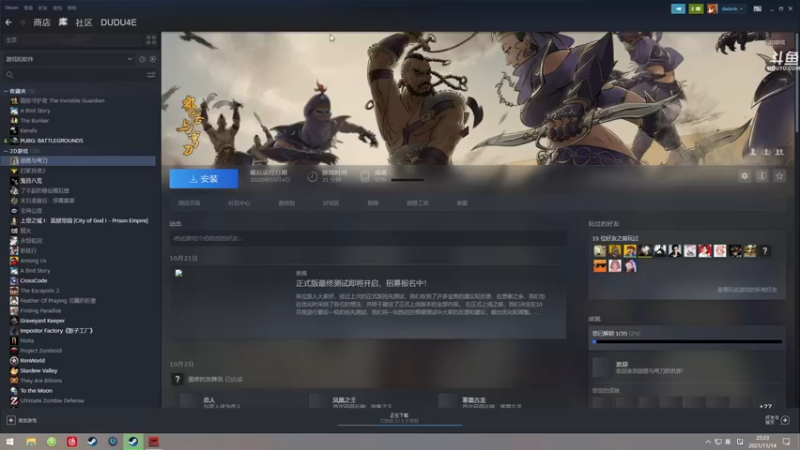The width and height of the screenshot is (800, 450).
Task: Open the 库 library tab
Action: click(63, 22)
